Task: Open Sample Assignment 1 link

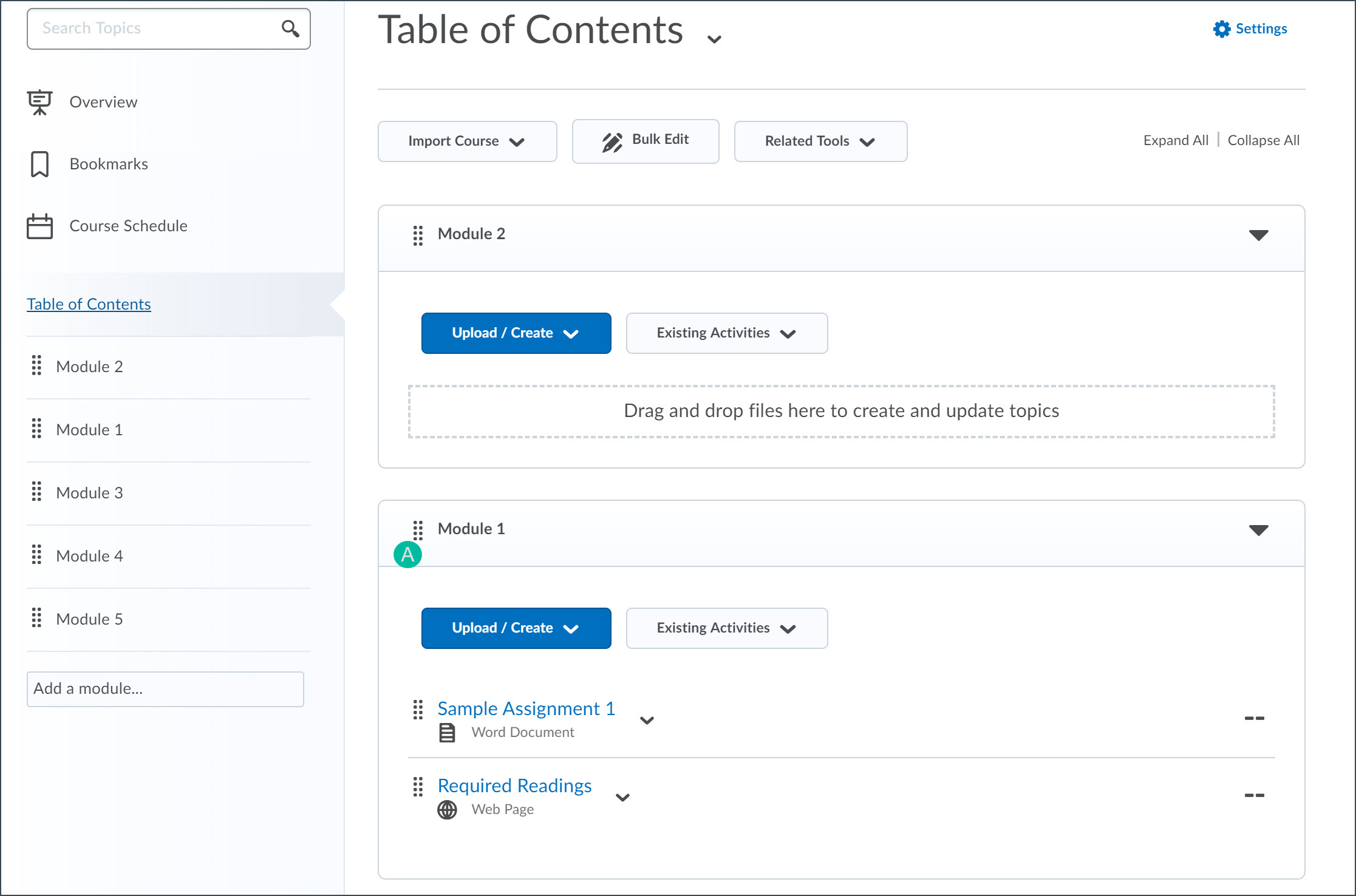Action: (526, 708)
